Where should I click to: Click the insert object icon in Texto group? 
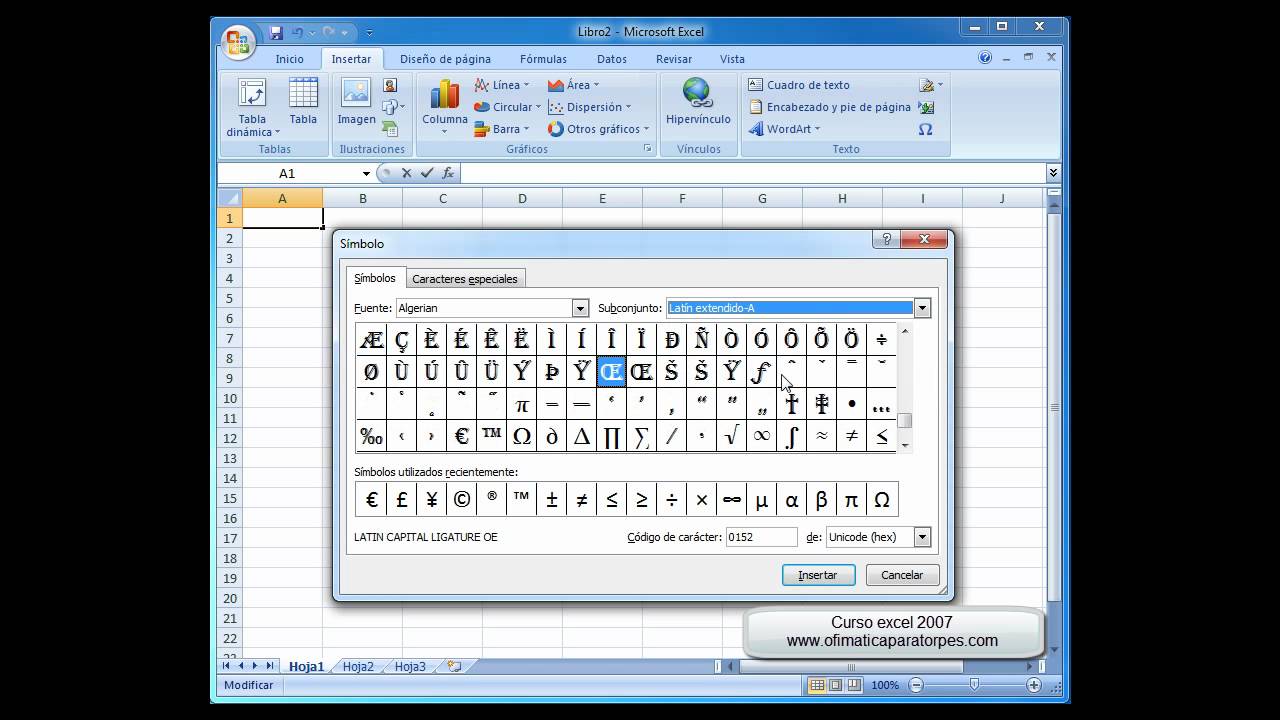coord(926,107)
